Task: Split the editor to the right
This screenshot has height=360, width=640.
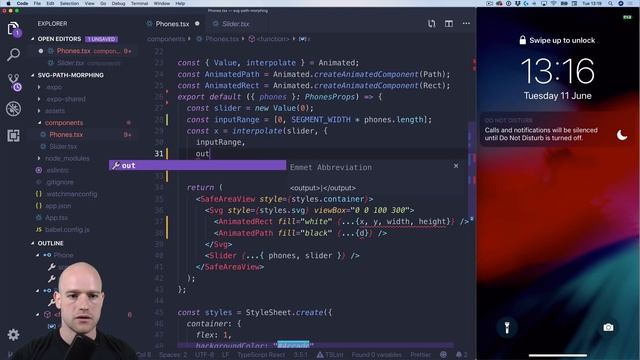Action: click(x=449, y=24)
